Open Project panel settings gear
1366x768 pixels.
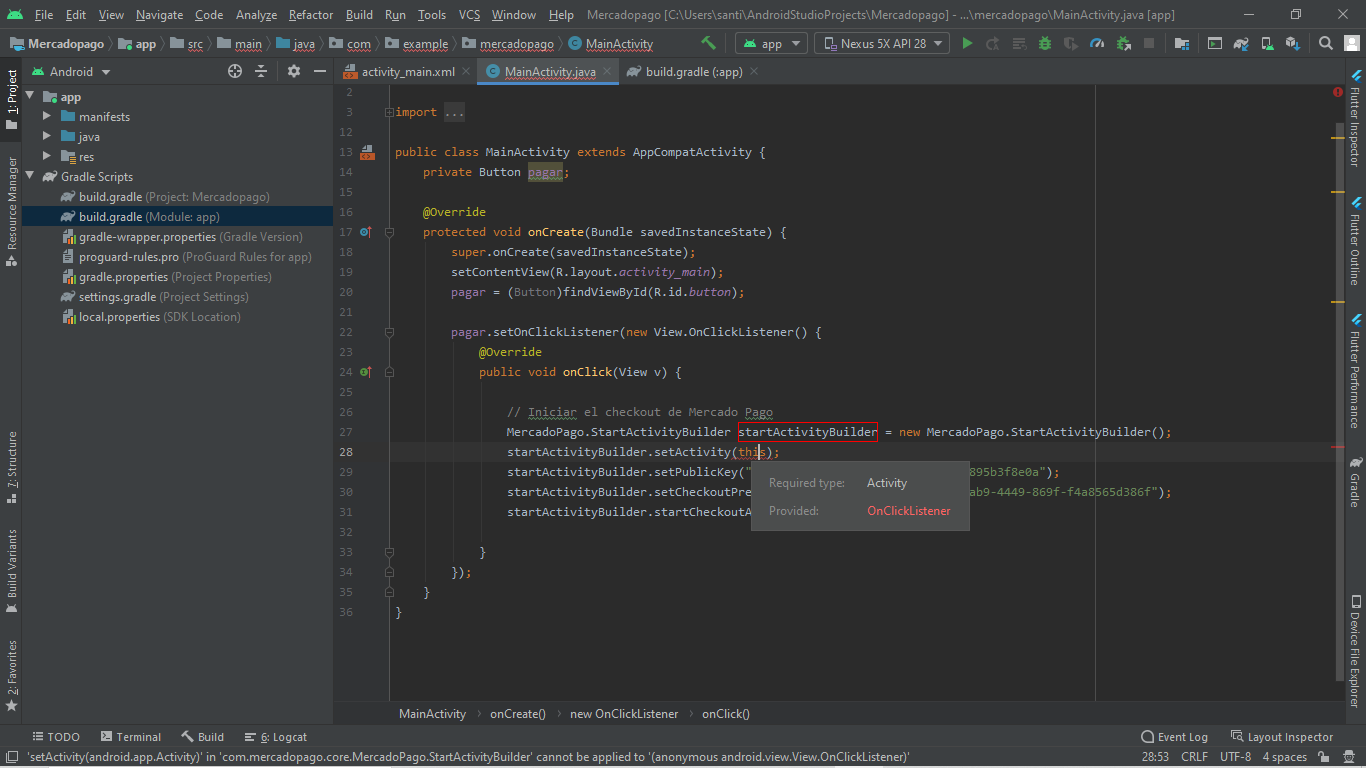[x=293, y=71]
